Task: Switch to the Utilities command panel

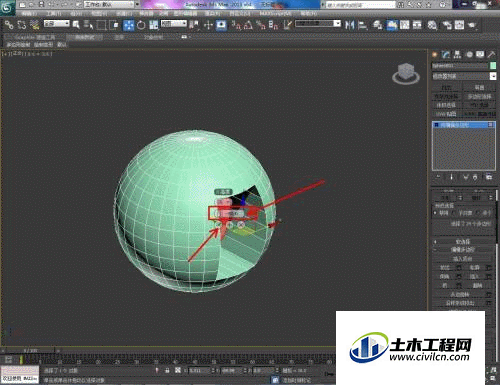Action: [x=491, y=54]
